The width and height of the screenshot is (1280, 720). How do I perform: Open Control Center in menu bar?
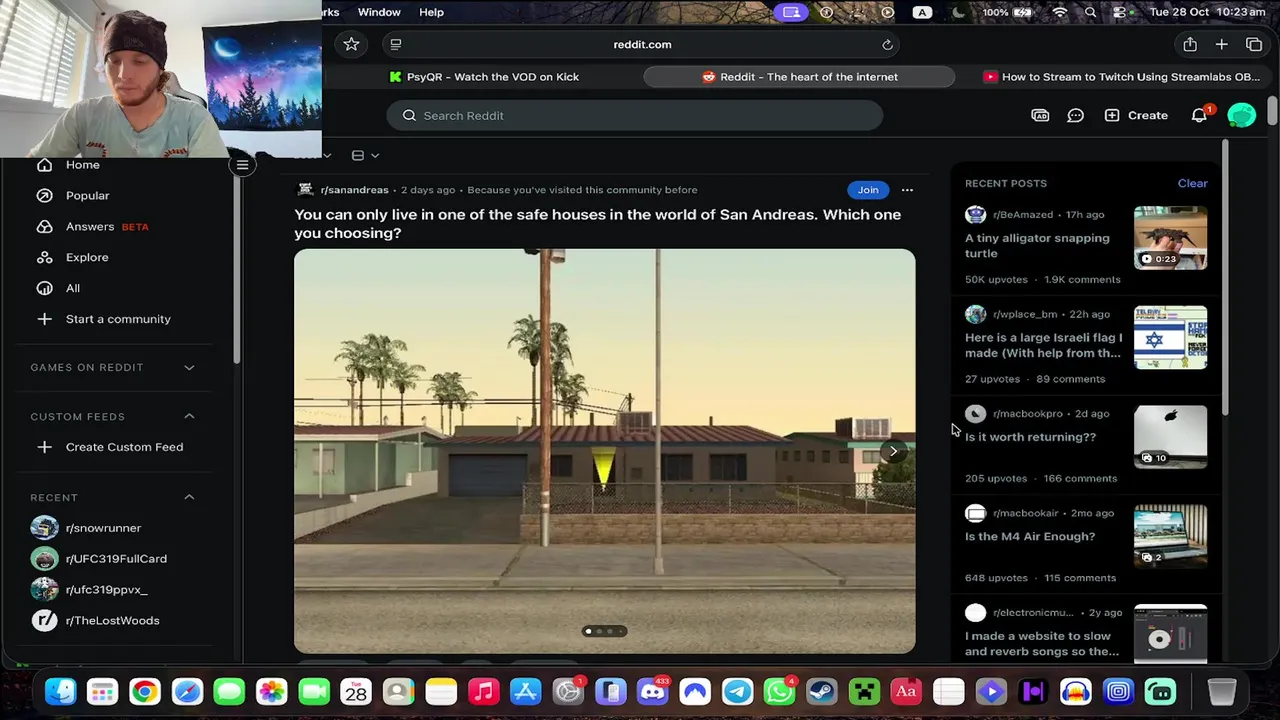[1120, 12]
